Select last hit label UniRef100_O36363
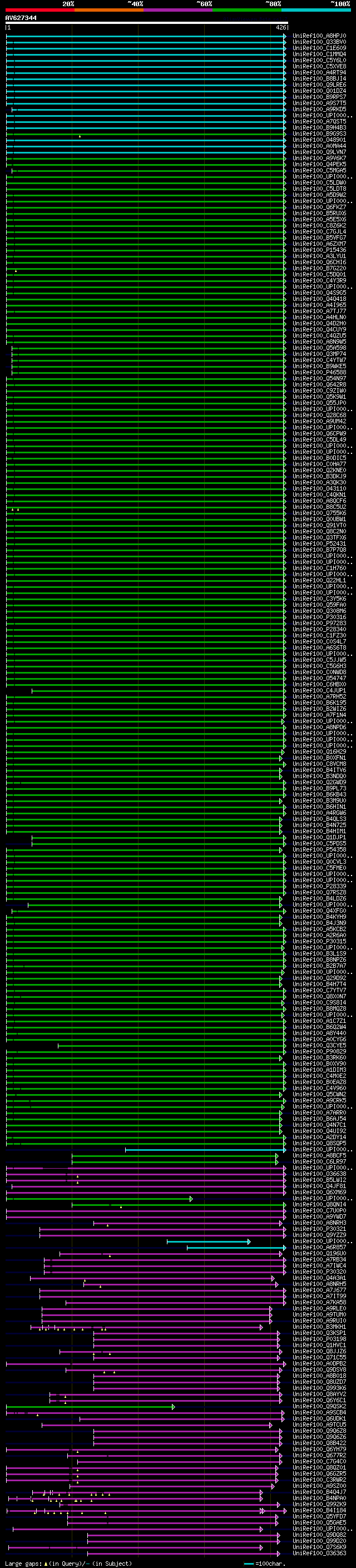This screenshot has width=356, height=1568. point(319,1553)
